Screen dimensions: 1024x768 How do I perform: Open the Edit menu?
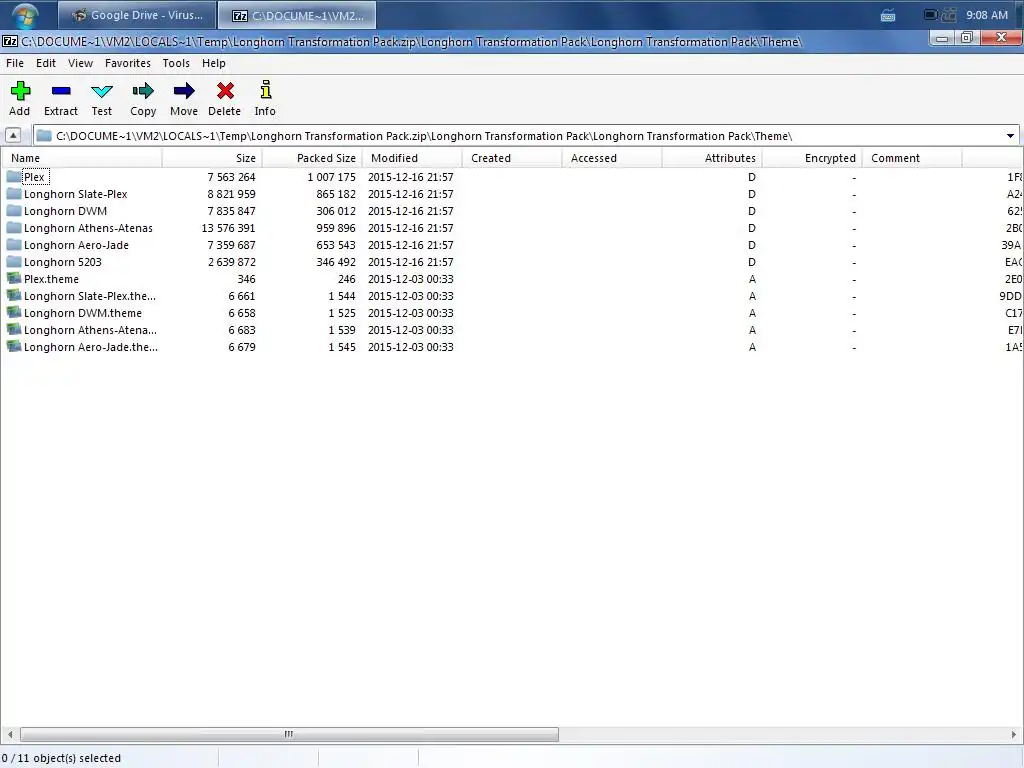pos(46,63)
